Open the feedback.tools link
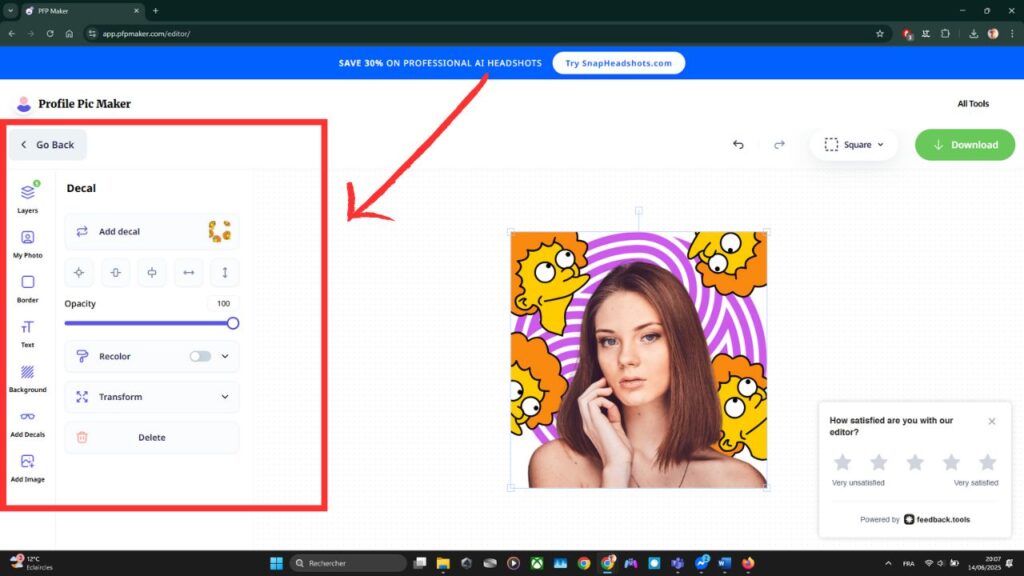 [937, 519]
